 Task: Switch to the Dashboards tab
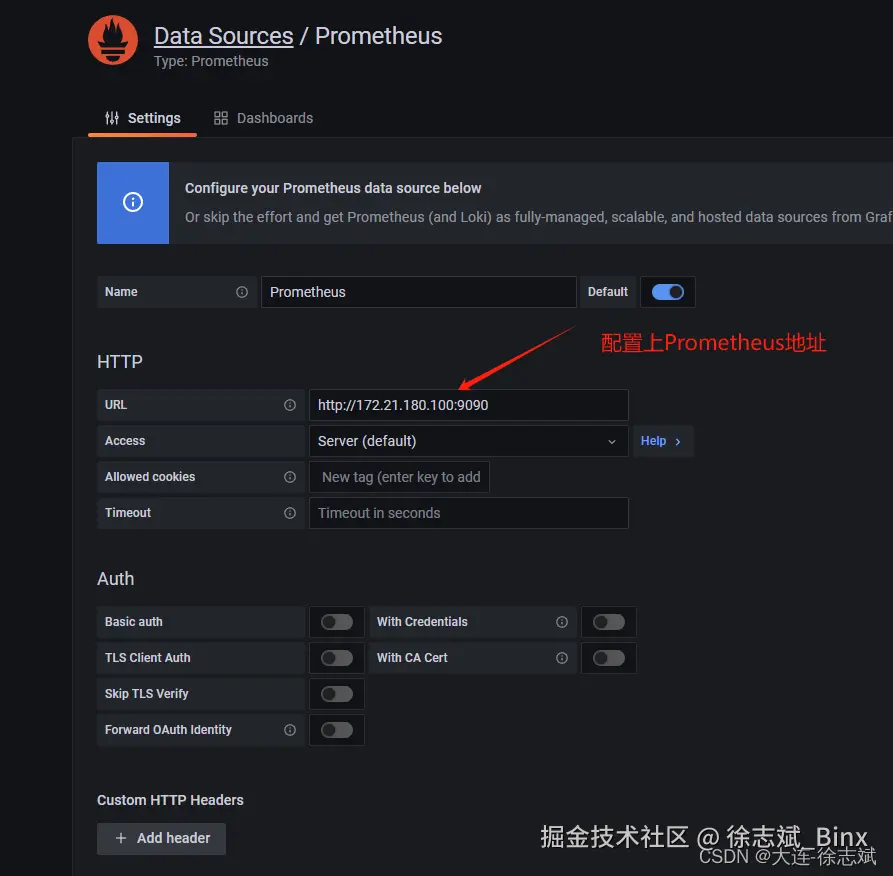tap(263, 118)
